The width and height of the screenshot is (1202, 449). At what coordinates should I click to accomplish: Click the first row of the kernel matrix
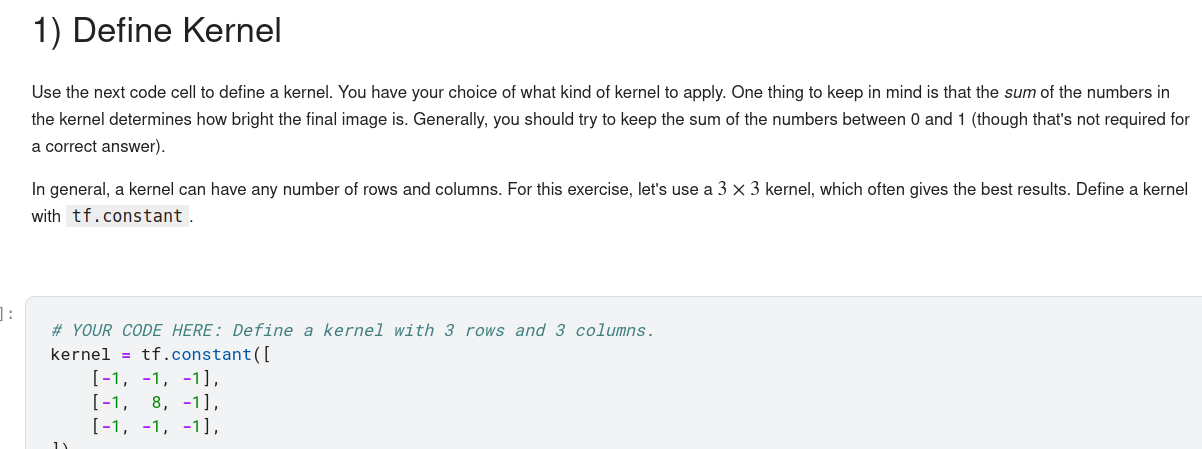[x=154, y=379]
